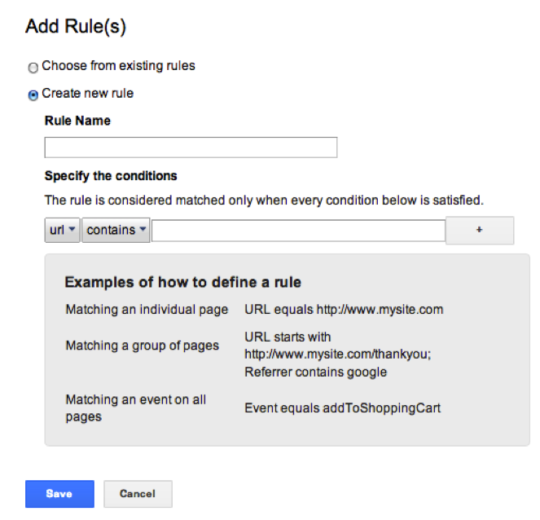The width and height of the screenshot is (540, 520).
Task: Click inside the Rule Name text field
Action: (x=191, y=147)
